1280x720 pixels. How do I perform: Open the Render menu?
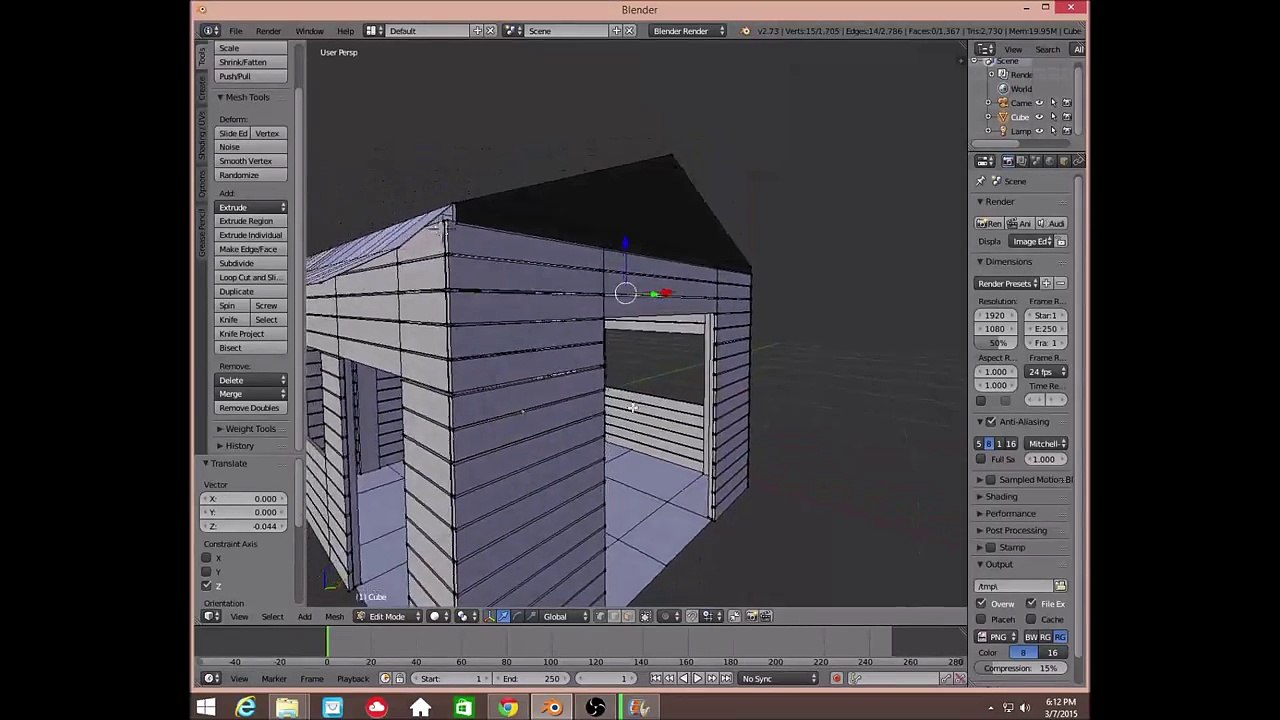point(268,31)
